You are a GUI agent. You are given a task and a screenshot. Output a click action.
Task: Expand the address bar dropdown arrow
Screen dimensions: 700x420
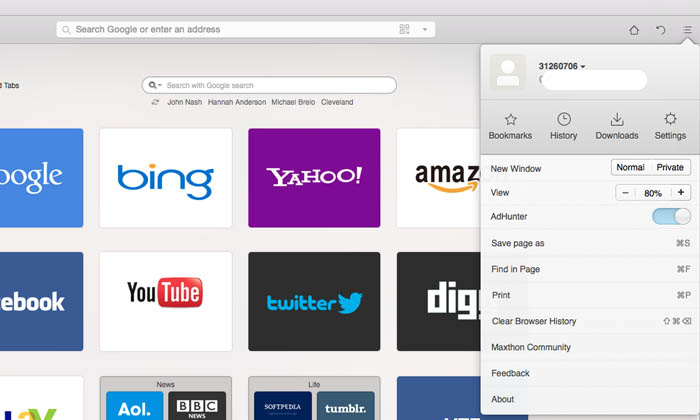(425, 29)
